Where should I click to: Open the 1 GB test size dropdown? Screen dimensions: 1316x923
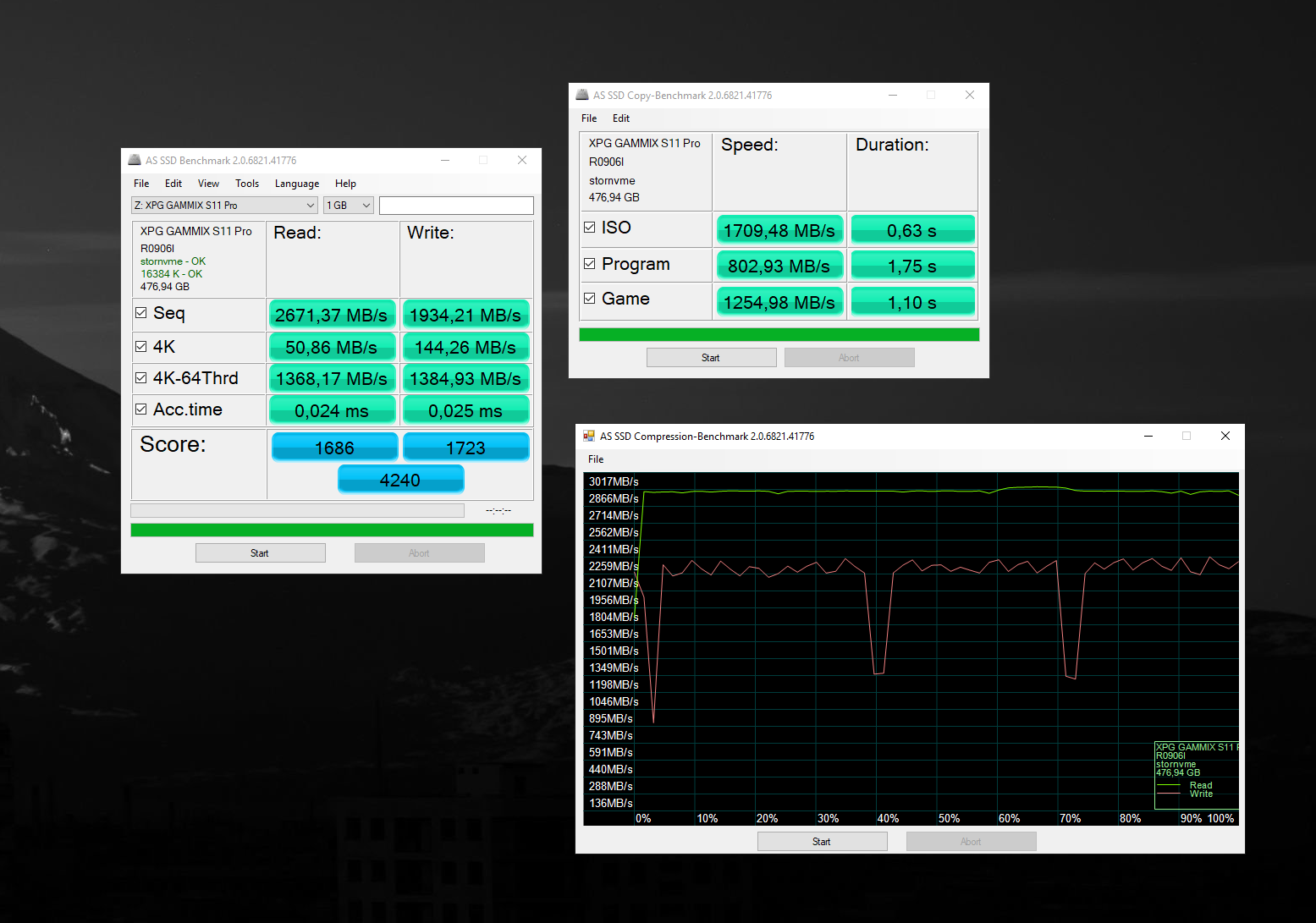[x=349, y=206]
